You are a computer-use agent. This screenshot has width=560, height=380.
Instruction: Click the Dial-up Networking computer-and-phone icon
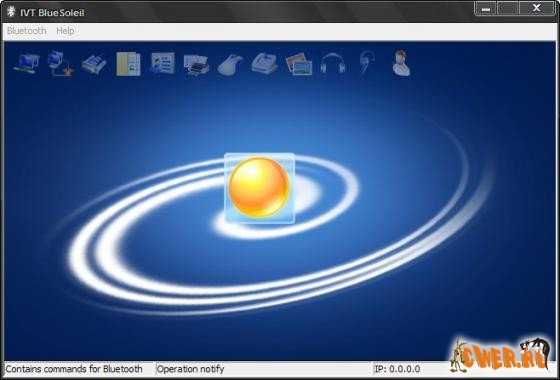pyautogui.click(x=60, y=64)
